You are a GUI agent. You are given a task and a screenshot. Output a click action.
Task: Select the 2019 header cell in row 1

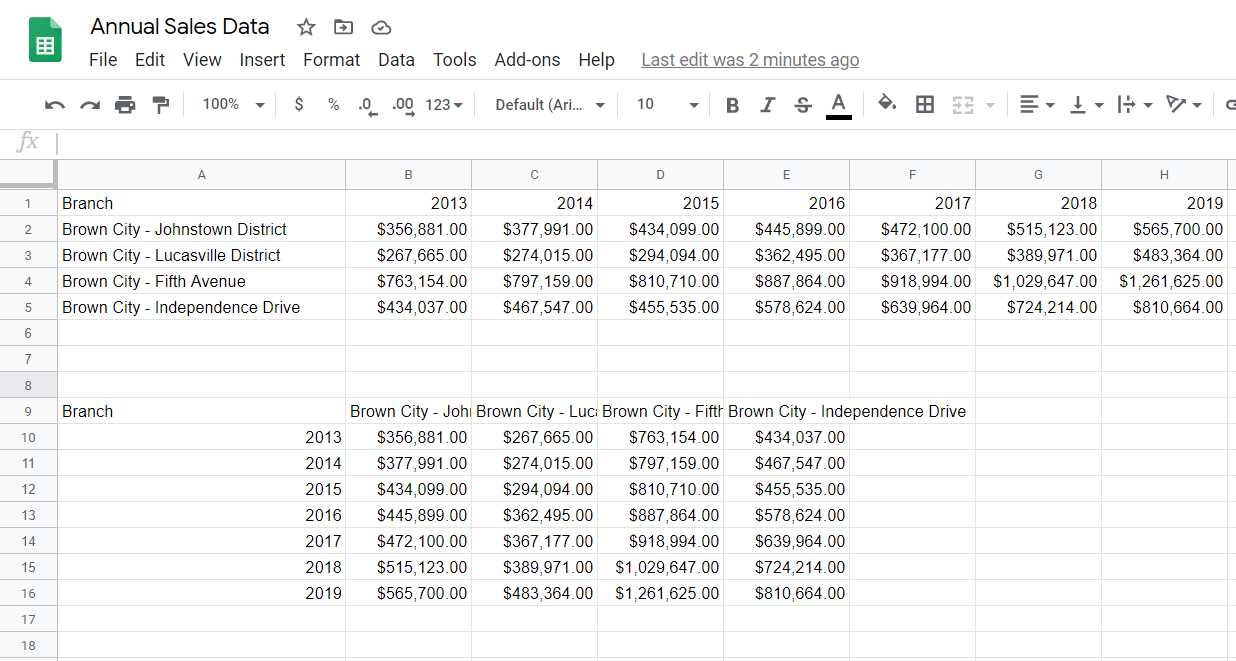(1164, 203)
